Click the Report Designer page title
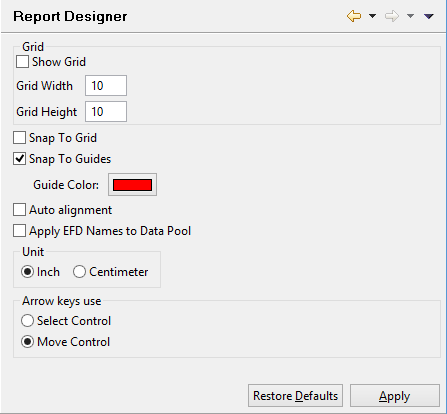 [70, 16]
